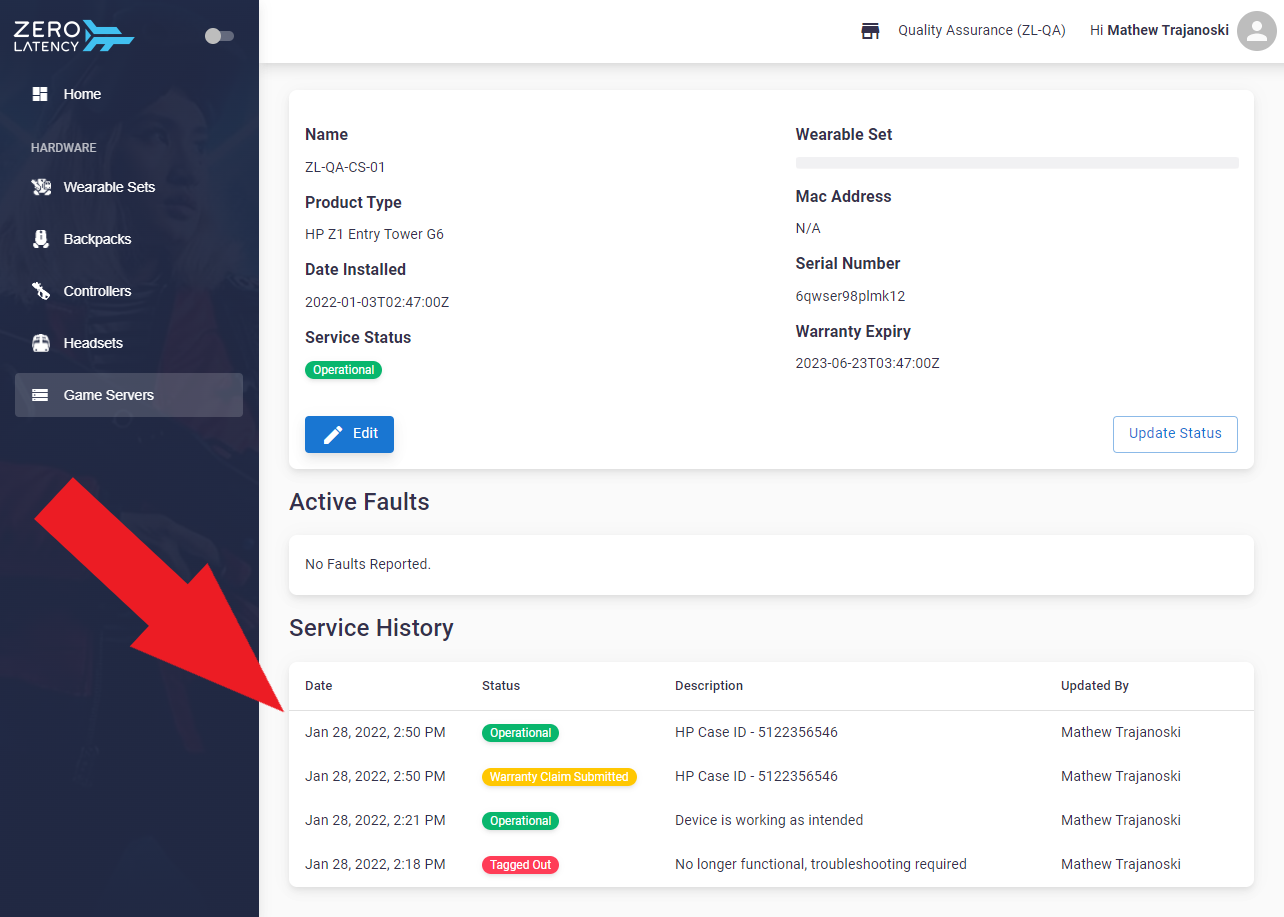
Task: Click the Zero Latency logo
Action: [74, 35]
